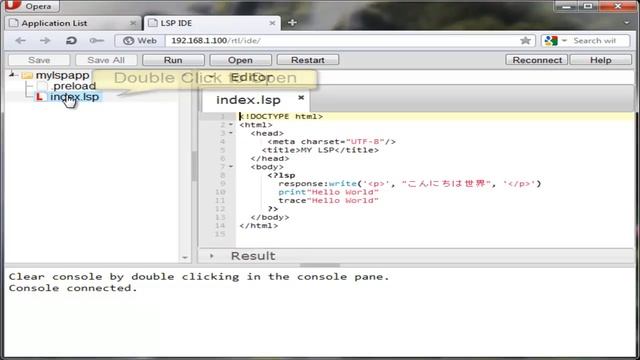Maximize the Opera window
640x360 pixels.
[x=588, y=6]
